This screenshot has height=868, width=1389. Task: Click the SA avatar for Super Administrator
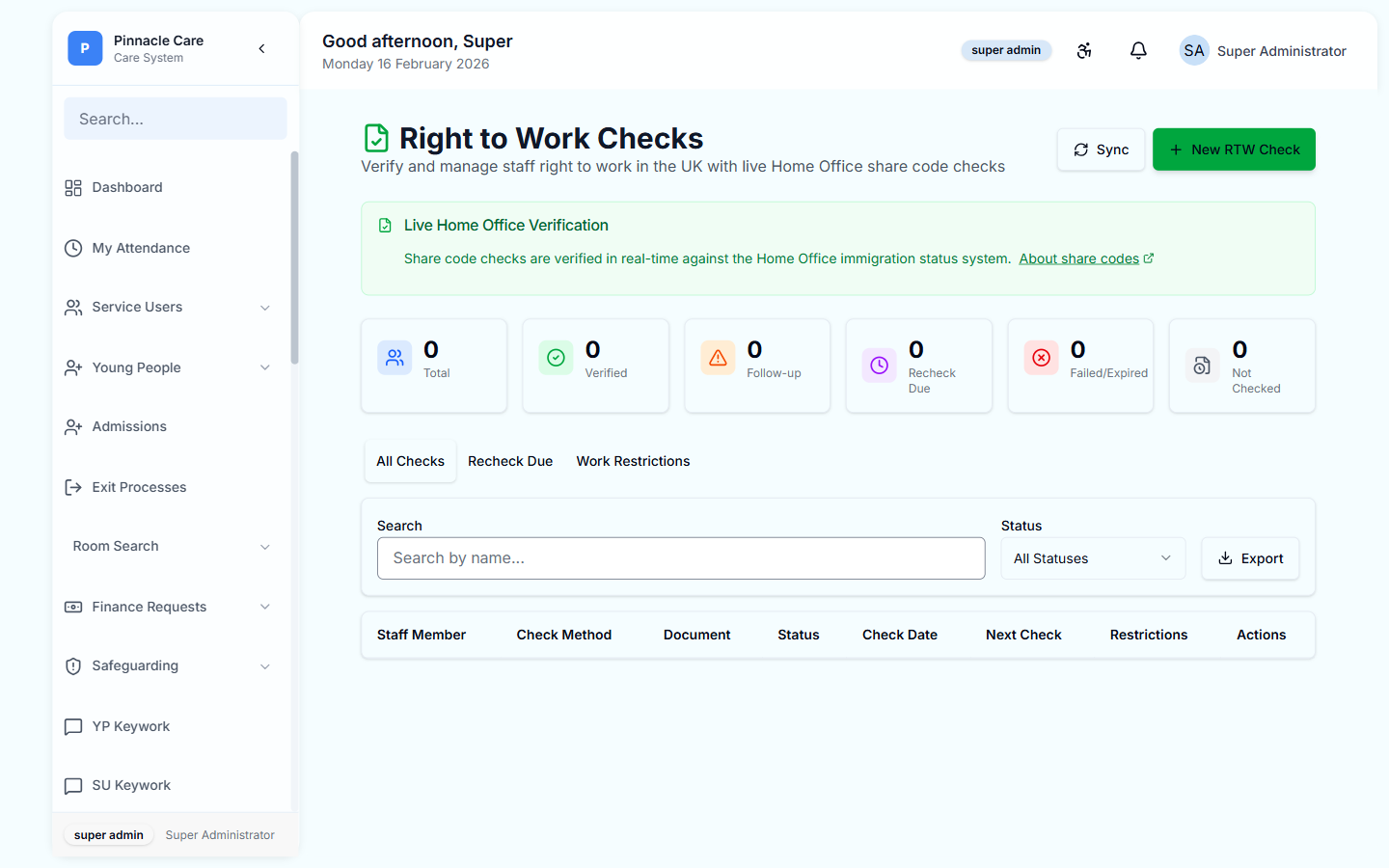1194,50
